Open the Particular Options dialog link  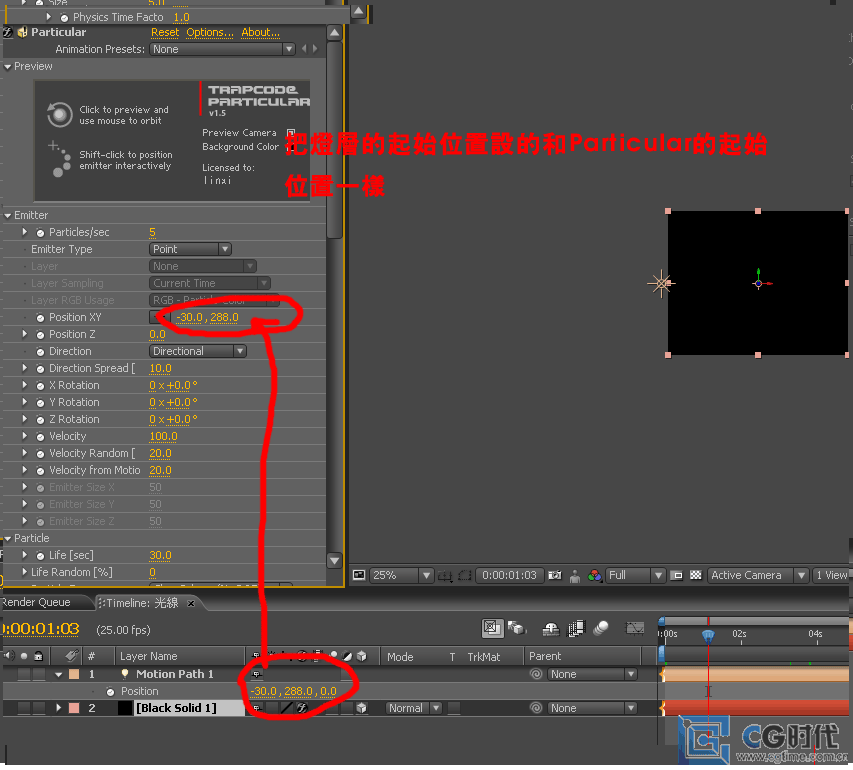pos(209,32)
